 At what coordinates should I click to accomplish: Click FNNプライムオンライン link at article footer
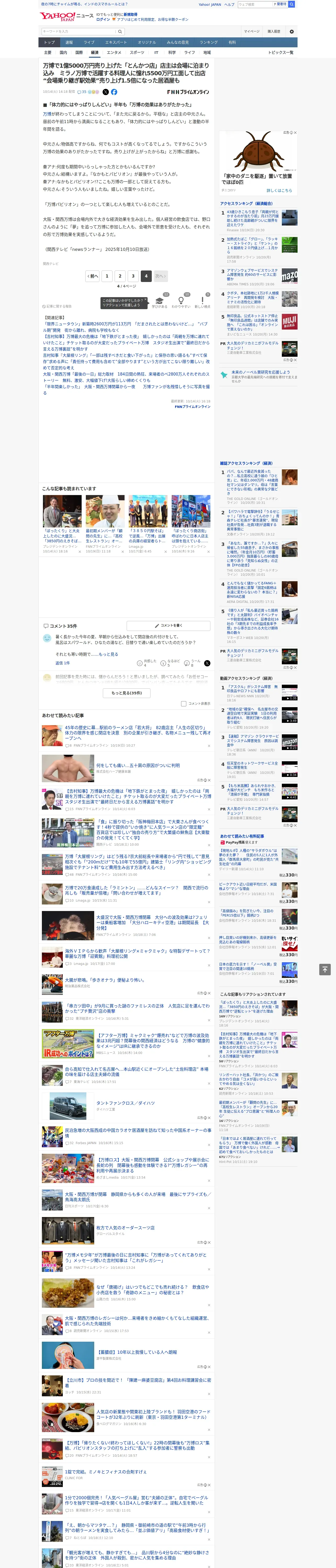tap(192, 406)
